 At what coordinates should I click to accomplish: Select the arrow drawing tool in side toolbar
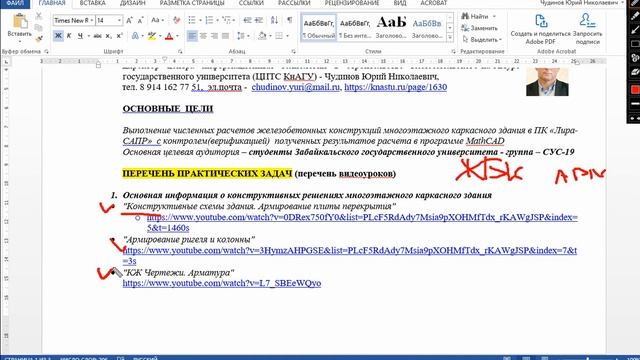(x=635, y=29)
